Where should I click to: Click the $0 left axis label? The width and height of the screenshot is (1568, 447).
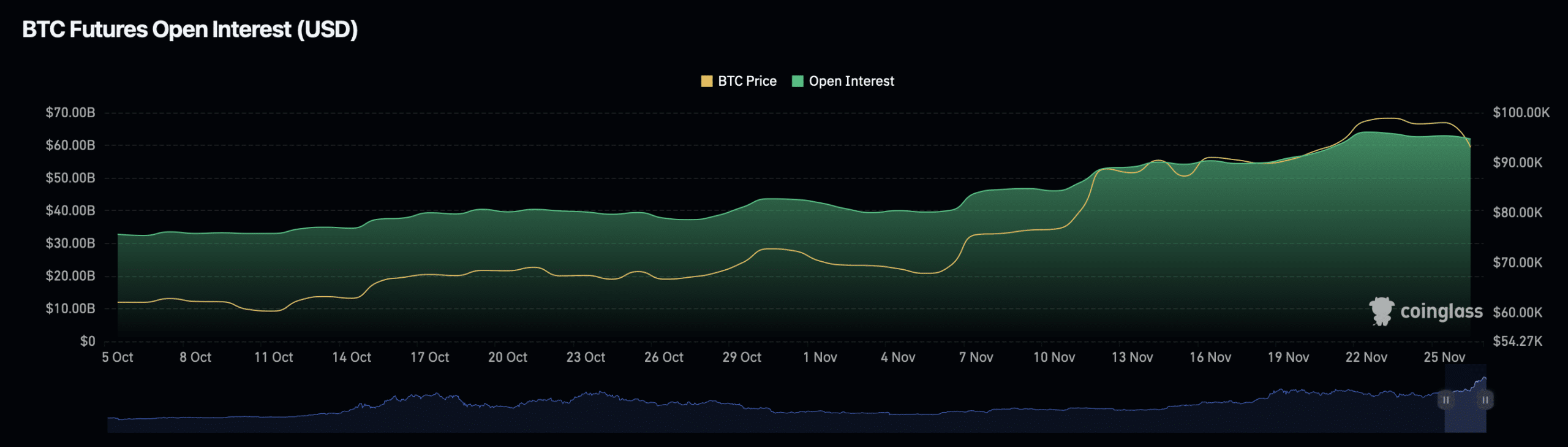[88, 341]
